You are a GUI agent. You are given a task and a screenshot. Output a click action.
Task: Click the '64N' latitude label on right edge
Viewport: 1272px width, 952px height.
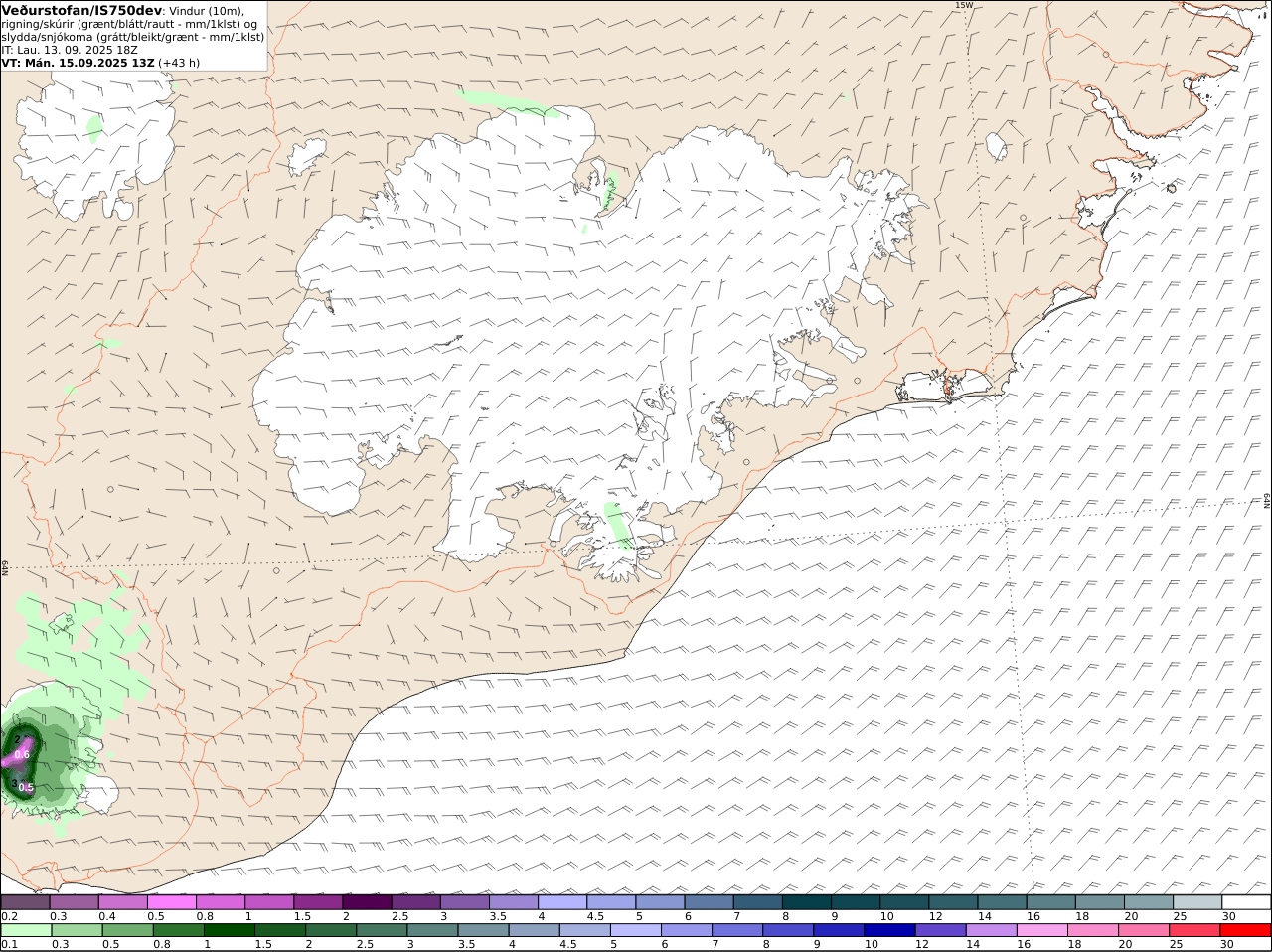(1267, 500)
